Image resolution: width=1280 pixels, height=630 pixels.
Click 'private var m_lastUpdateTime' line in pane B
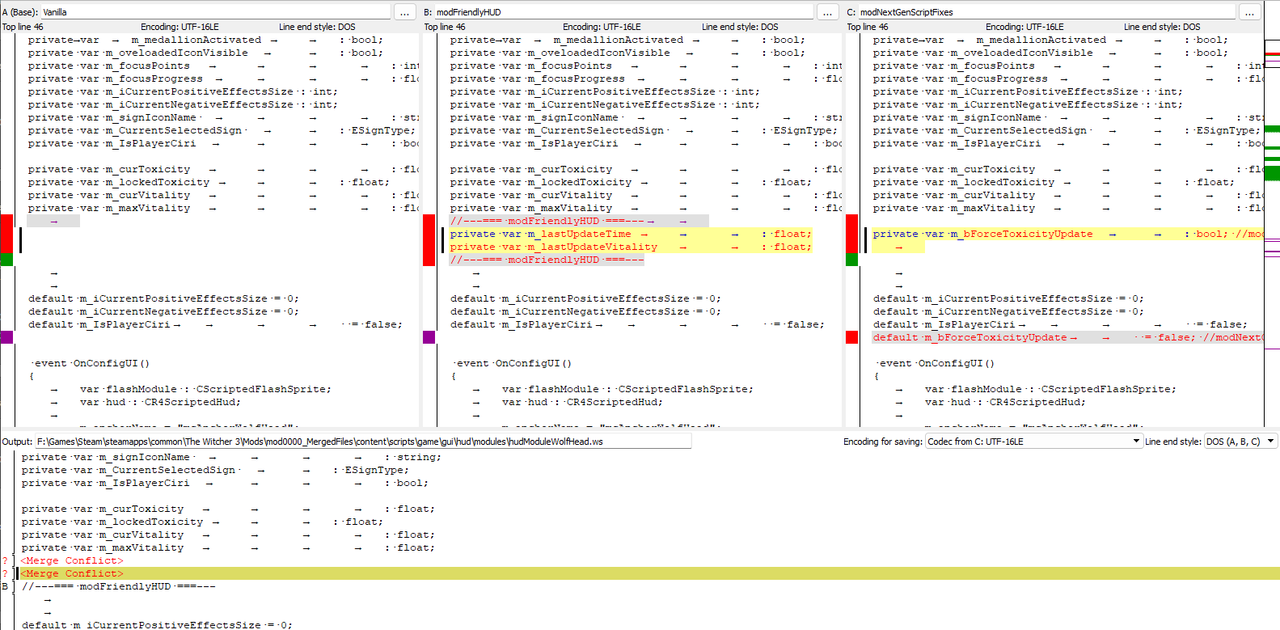[630, 234]
